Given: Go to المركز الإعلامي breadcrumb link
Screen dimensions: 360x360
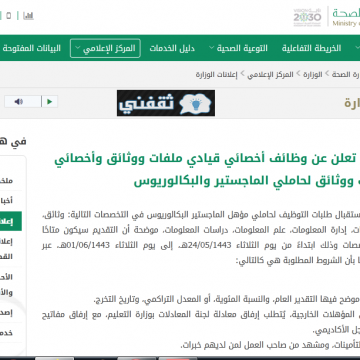Looking at the screenshot, I should point(270,74).
